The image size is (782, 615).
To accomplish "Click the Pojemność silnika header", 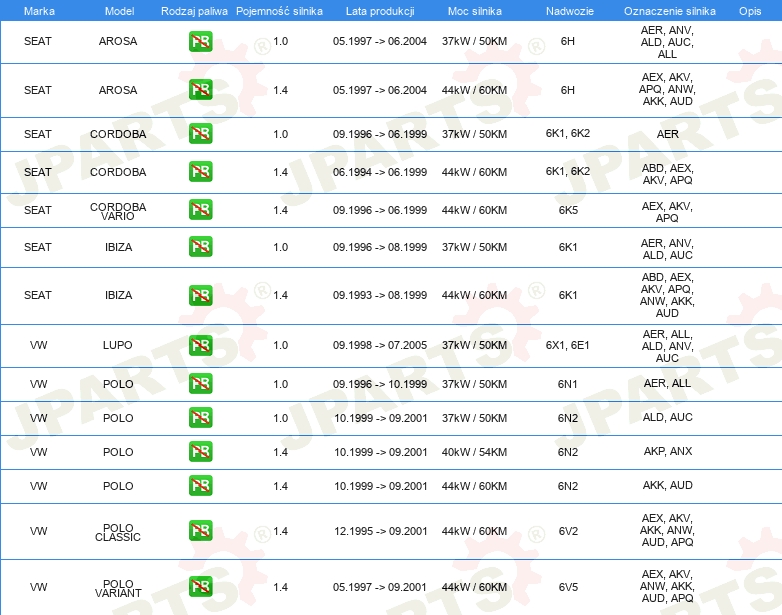I will [x=279, y=11].
